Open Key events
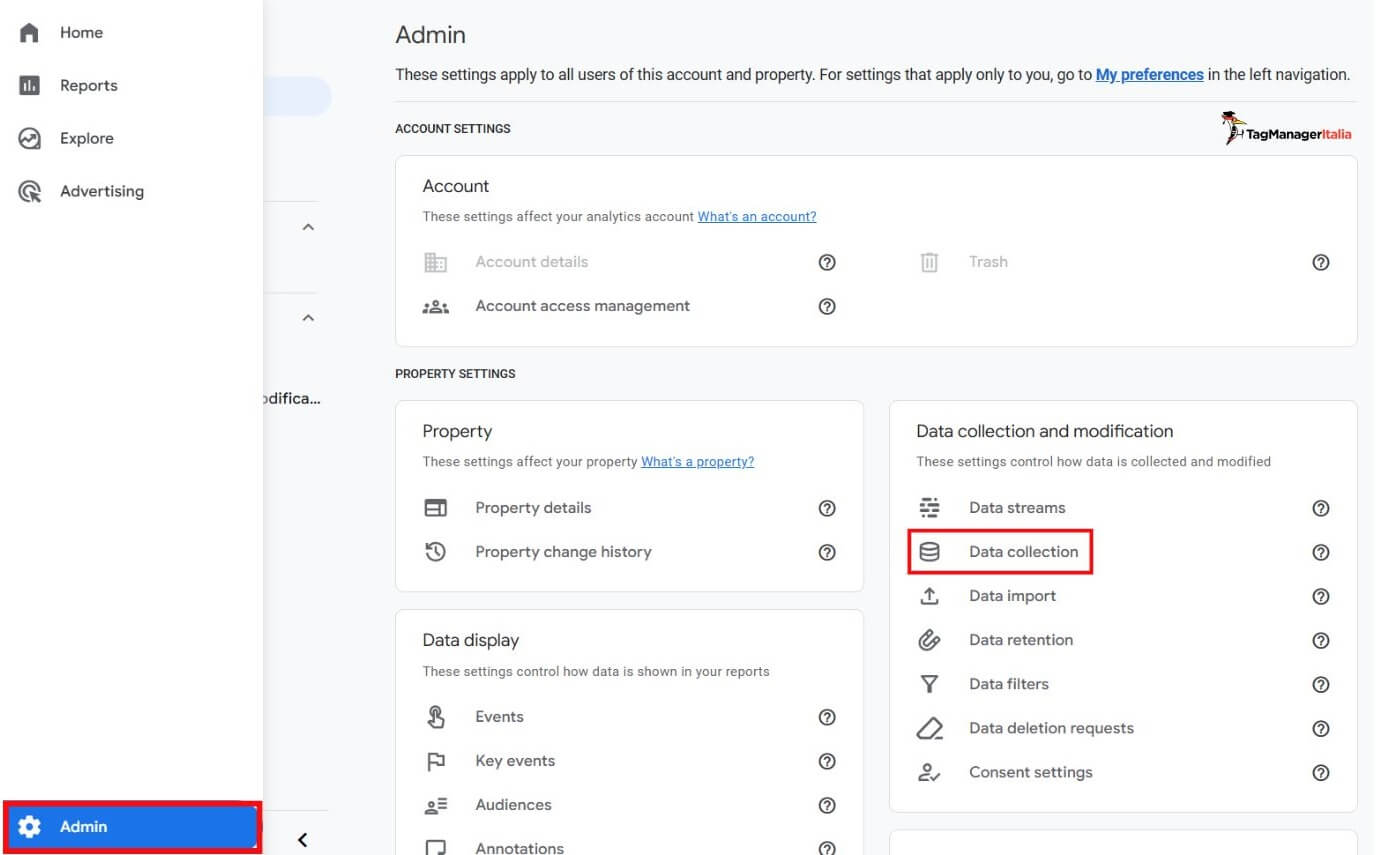Screen dimensions: 1381x855 tap(515, 761)
